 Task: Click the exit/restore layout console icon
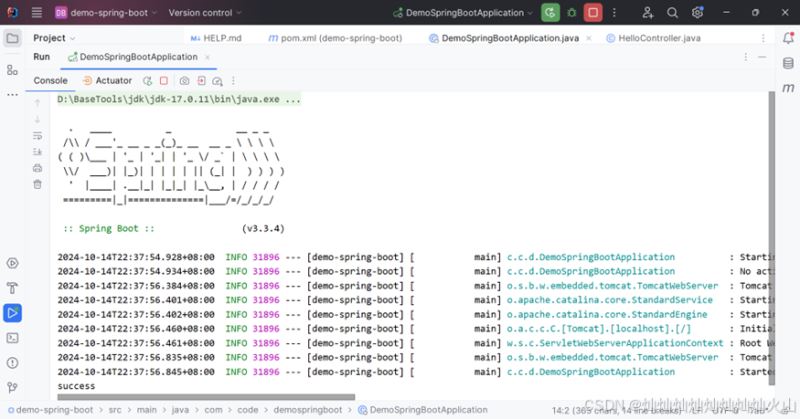point(202,81)
